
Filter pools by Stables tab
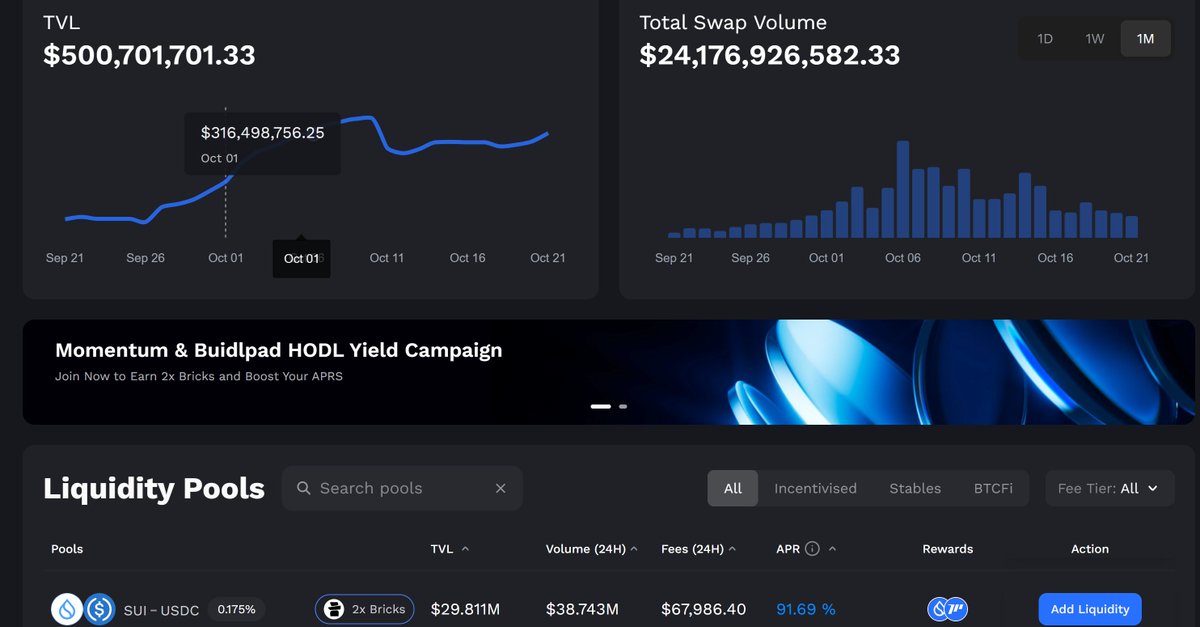pyautogui.click(x=915, y=488)
